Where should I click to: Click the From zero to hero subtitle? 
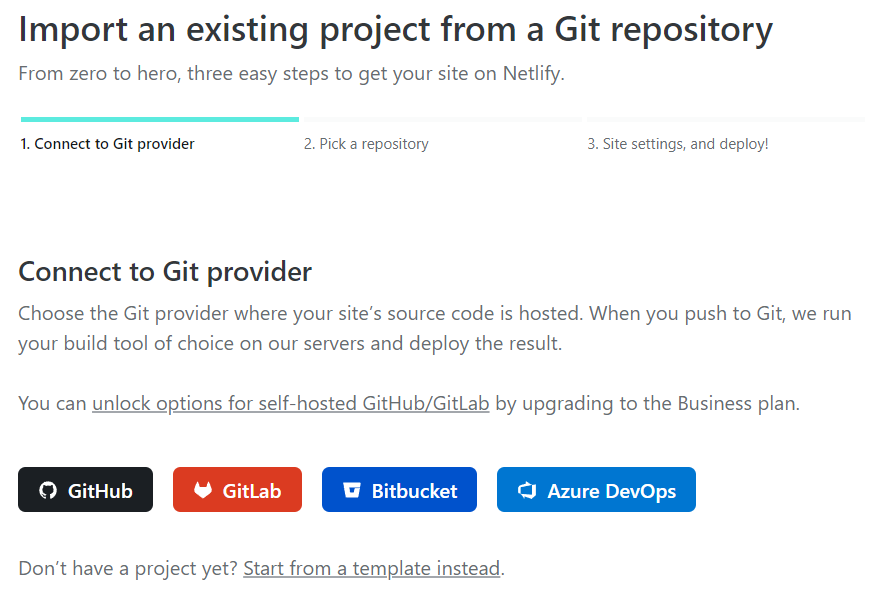tap(291, 74)
